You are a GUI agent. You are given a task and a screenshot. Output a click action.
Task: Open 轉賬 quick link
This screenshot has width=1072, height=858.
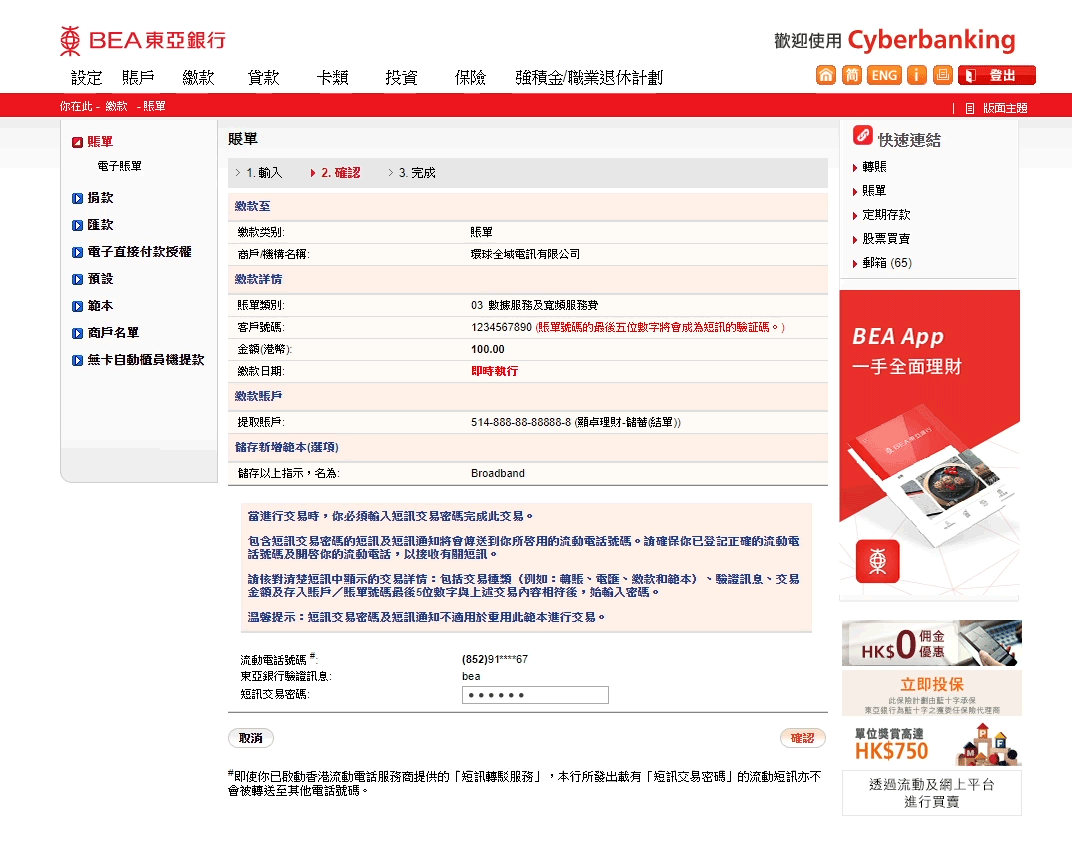874,167
